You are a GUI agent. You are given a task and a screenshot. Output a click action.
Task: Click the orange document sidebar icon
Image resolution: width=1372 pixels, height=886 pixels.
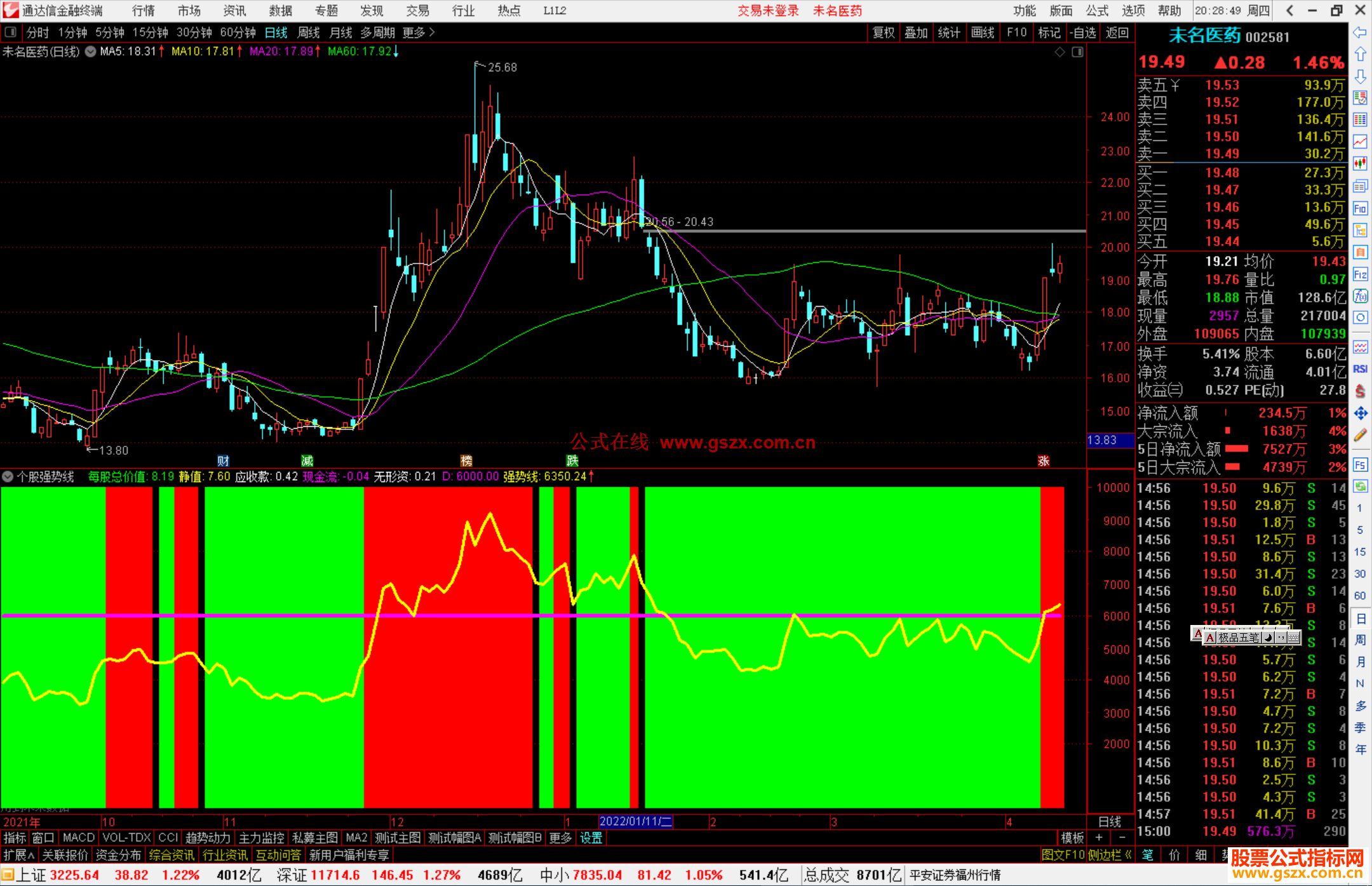1360,252
